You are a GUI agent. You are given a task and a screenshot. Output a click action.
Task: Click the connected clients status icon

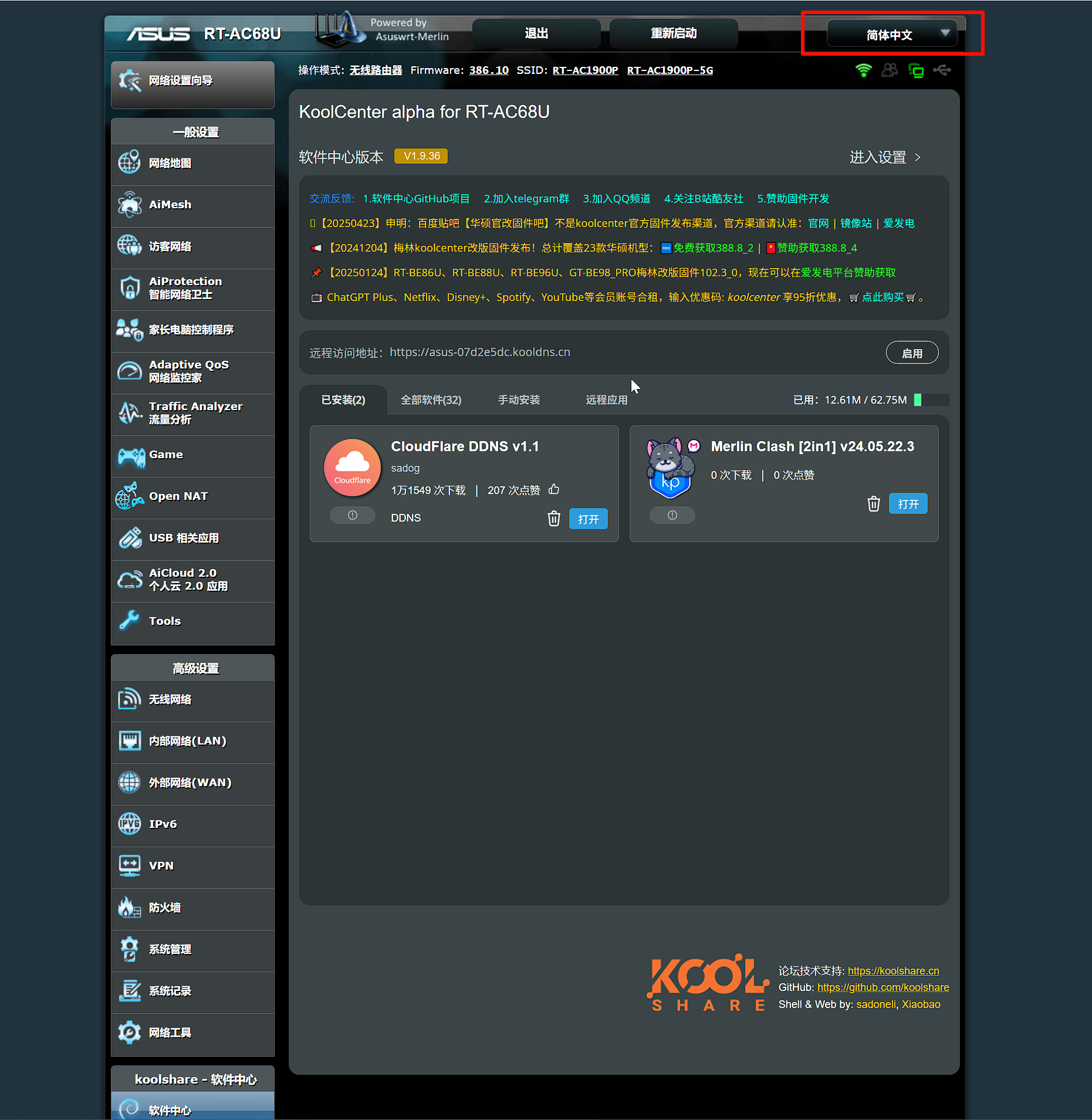[890, 70]
